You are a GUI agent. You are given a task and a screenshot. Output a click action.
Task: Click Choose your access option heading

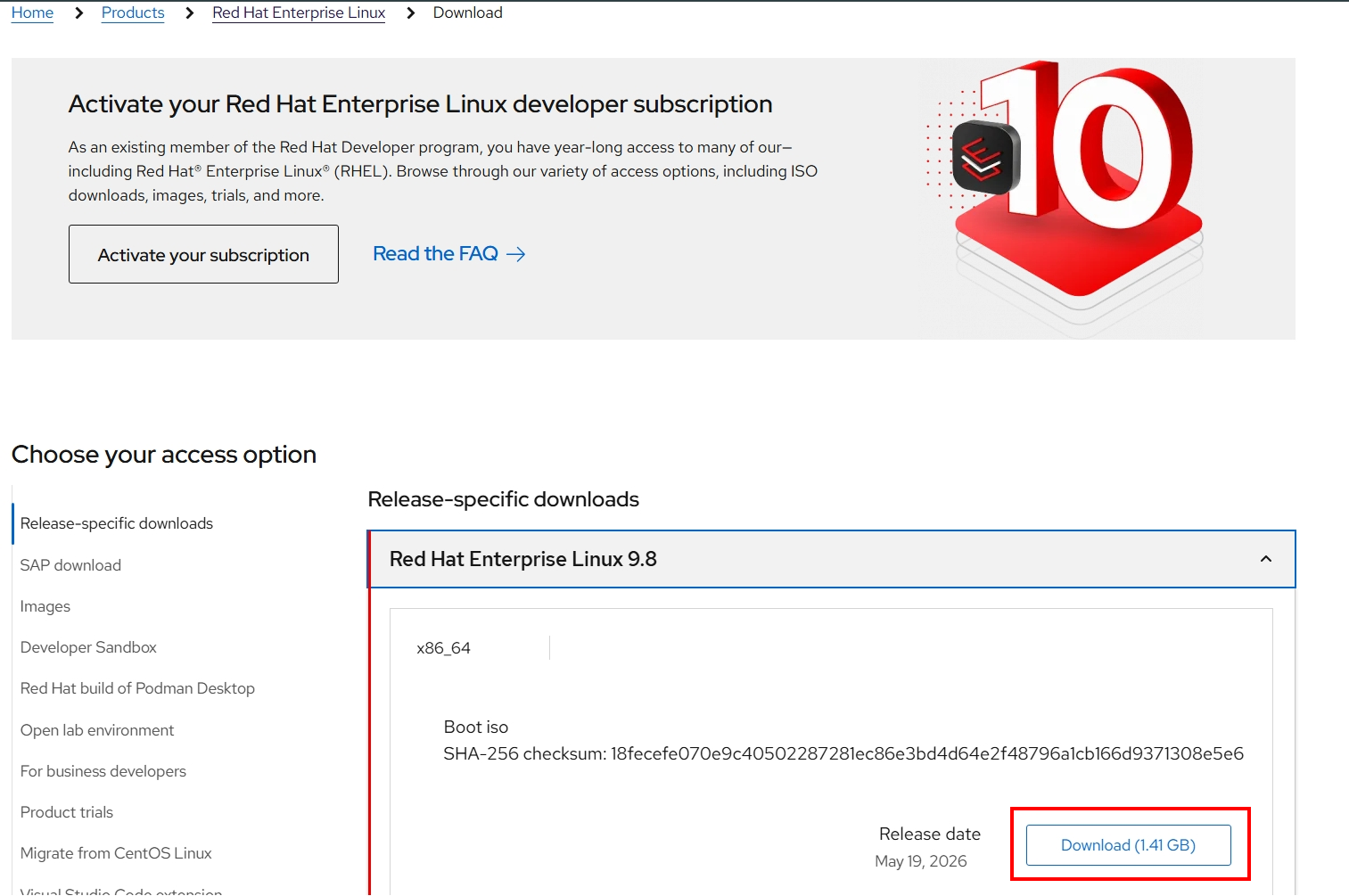click(x=164, y=455)
